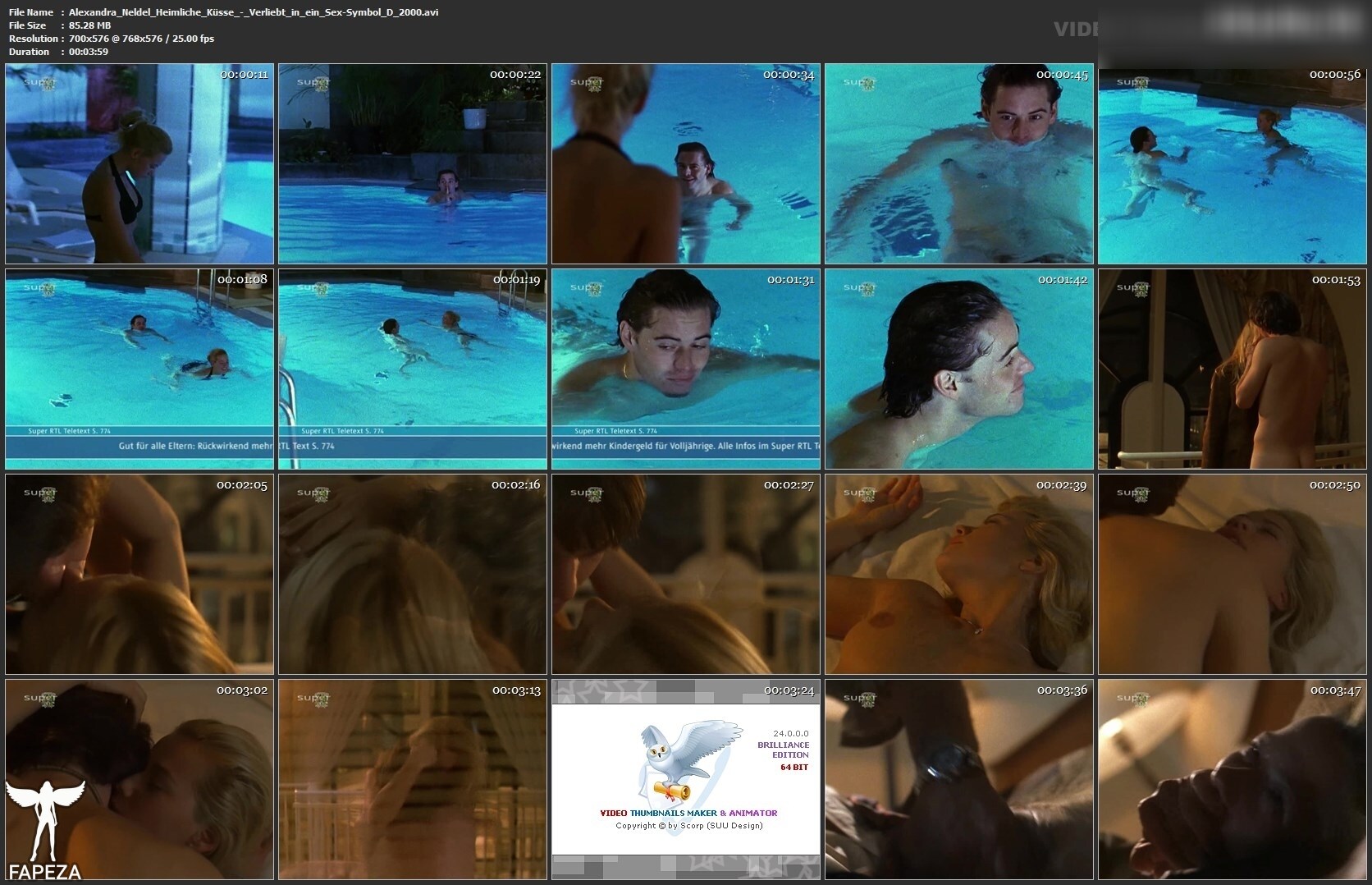Click 'Super RTL Teletext S. 774' in the 00:01:31 frame
This screenshot has width=1372, height=885.
tap(615, 431)
